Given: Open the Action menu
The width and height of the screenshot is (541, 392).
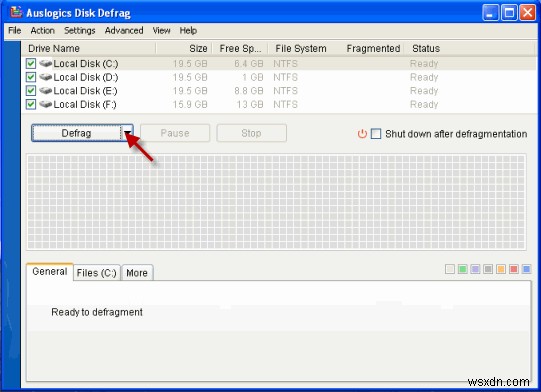Looking at the screenshot, I should pos(42,30).
